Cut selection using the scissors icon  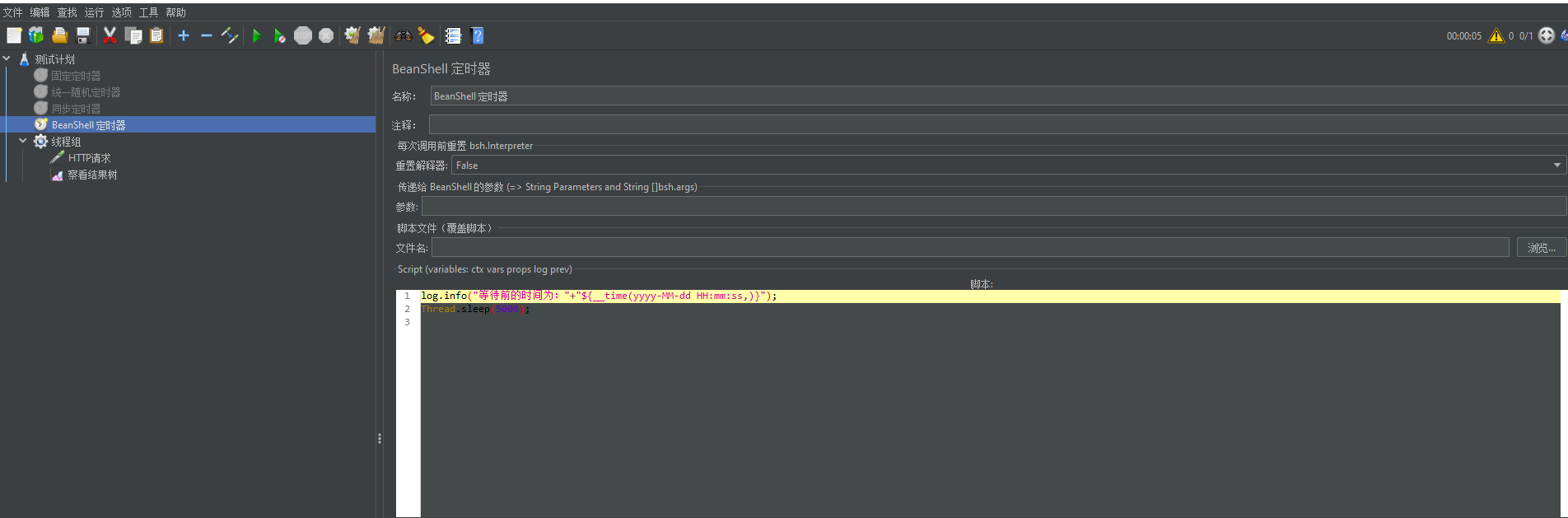[x=110, y=35]
